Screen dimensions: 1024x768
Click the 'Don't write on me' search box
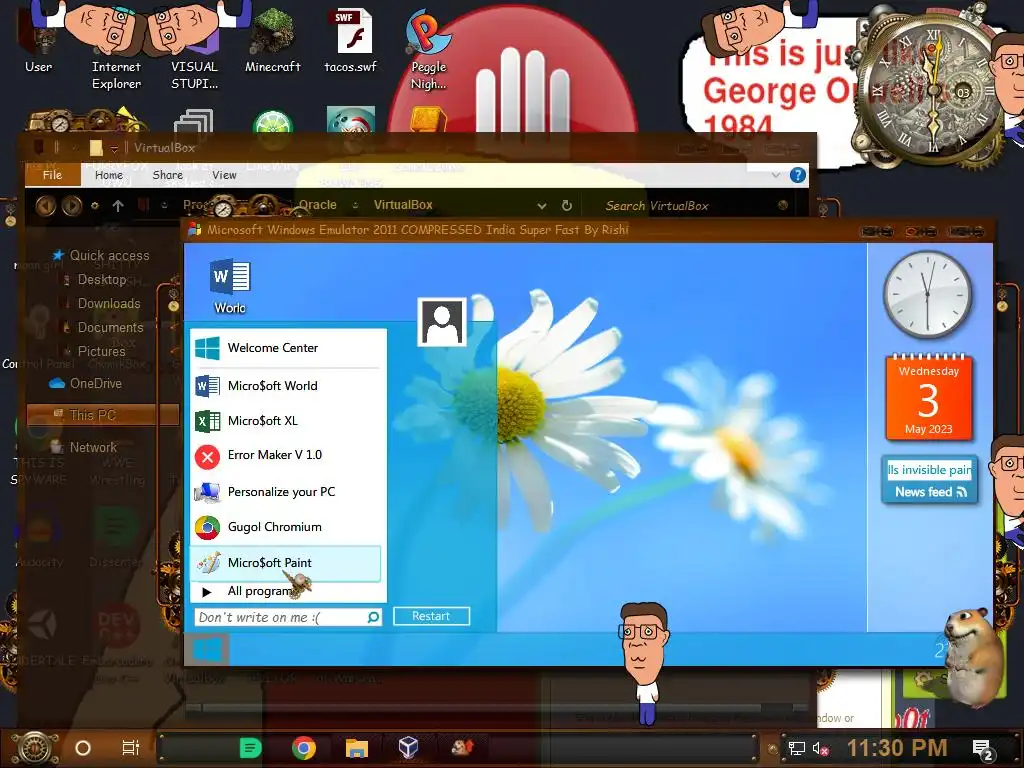coord(281,617)
